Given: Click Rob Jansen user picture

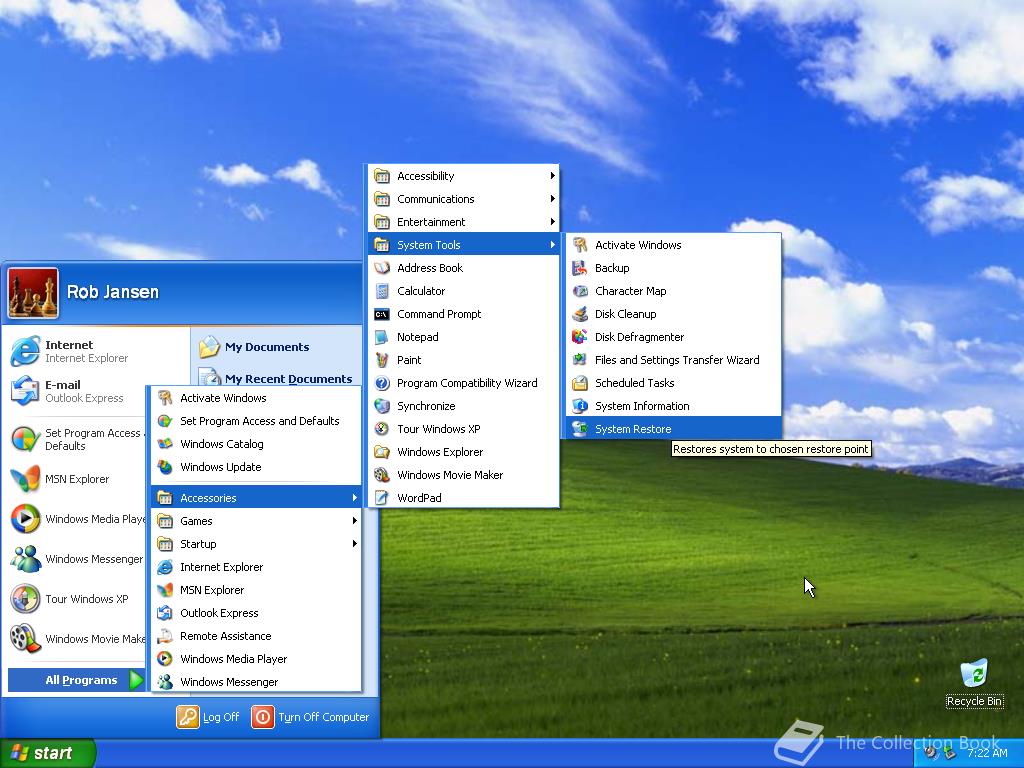Looking at the screenshot, I should click(33, 293).
